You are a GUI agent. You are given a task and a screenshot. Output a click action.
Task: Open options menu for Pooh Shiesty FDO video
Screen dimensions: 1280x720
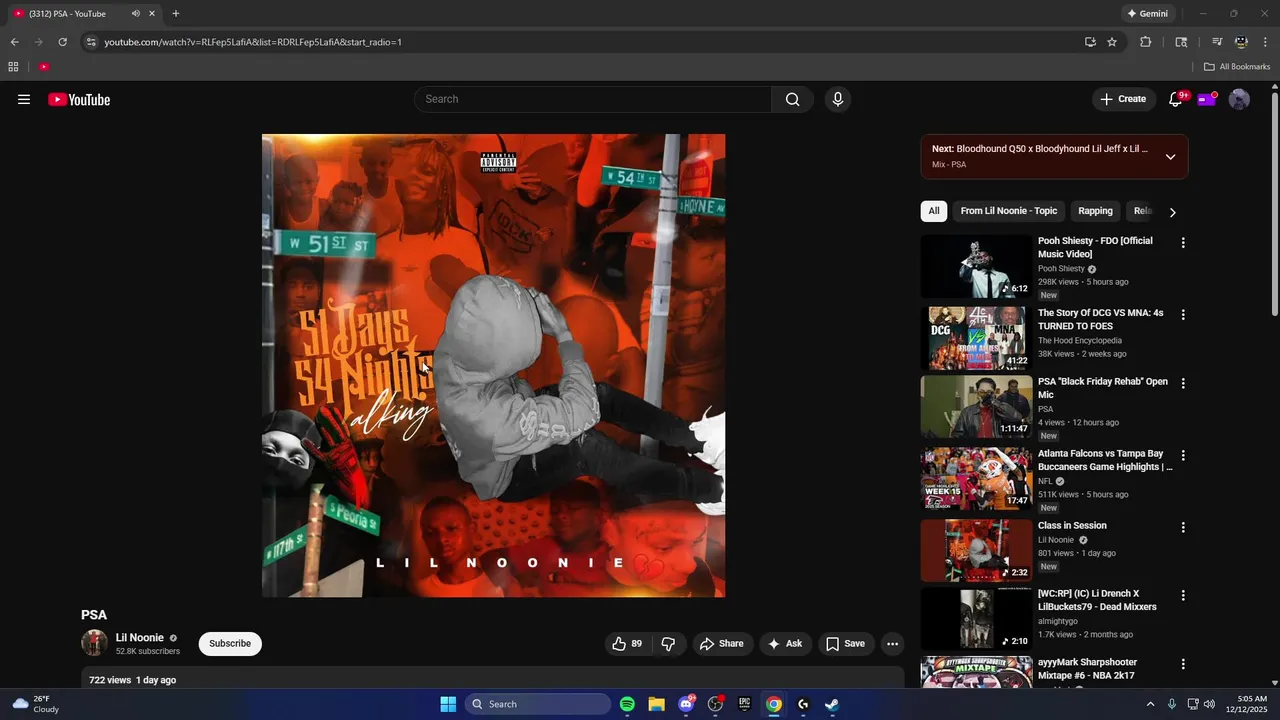pos(1183,242)
